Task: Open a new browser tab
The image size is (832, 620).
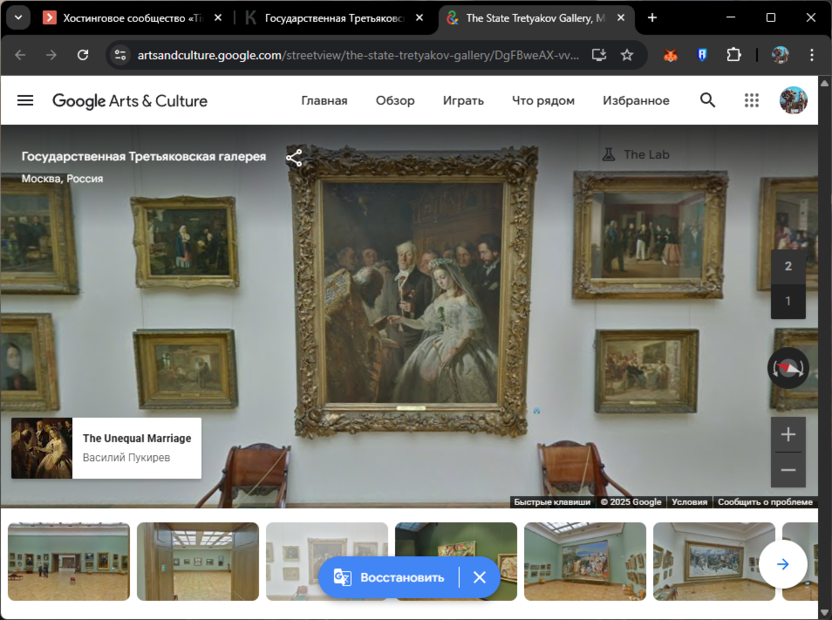Action: (652, 18)
